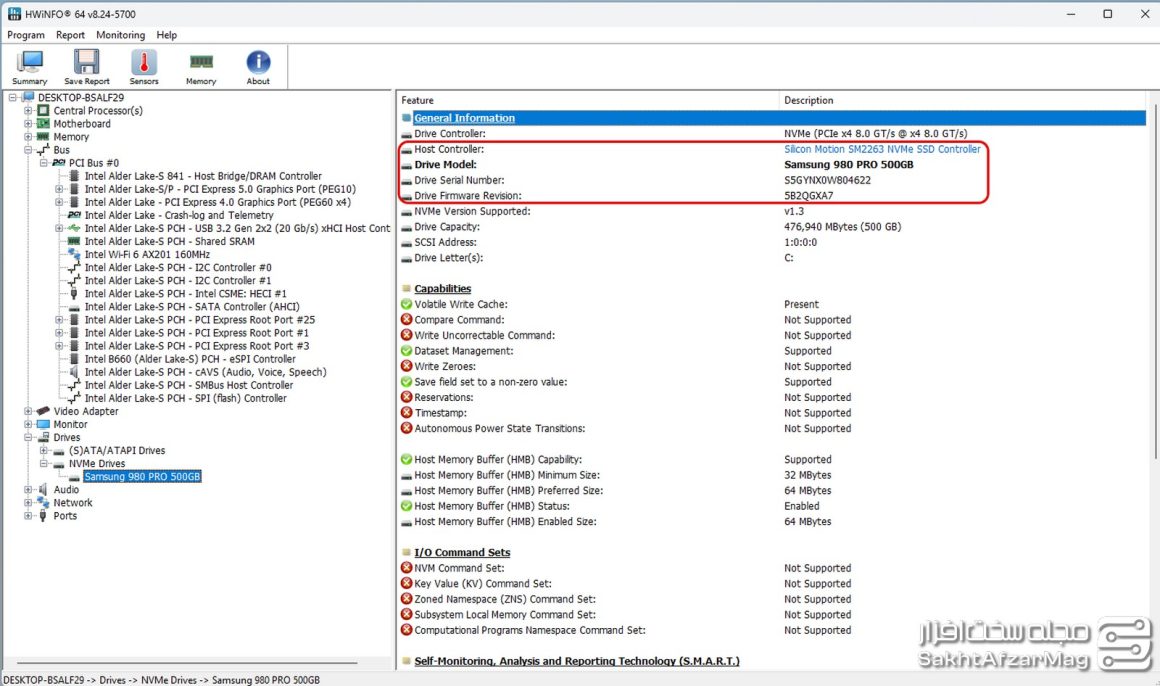Expand the Central Processor(s) node
The image size is (1160, 686).
(29, 111)
